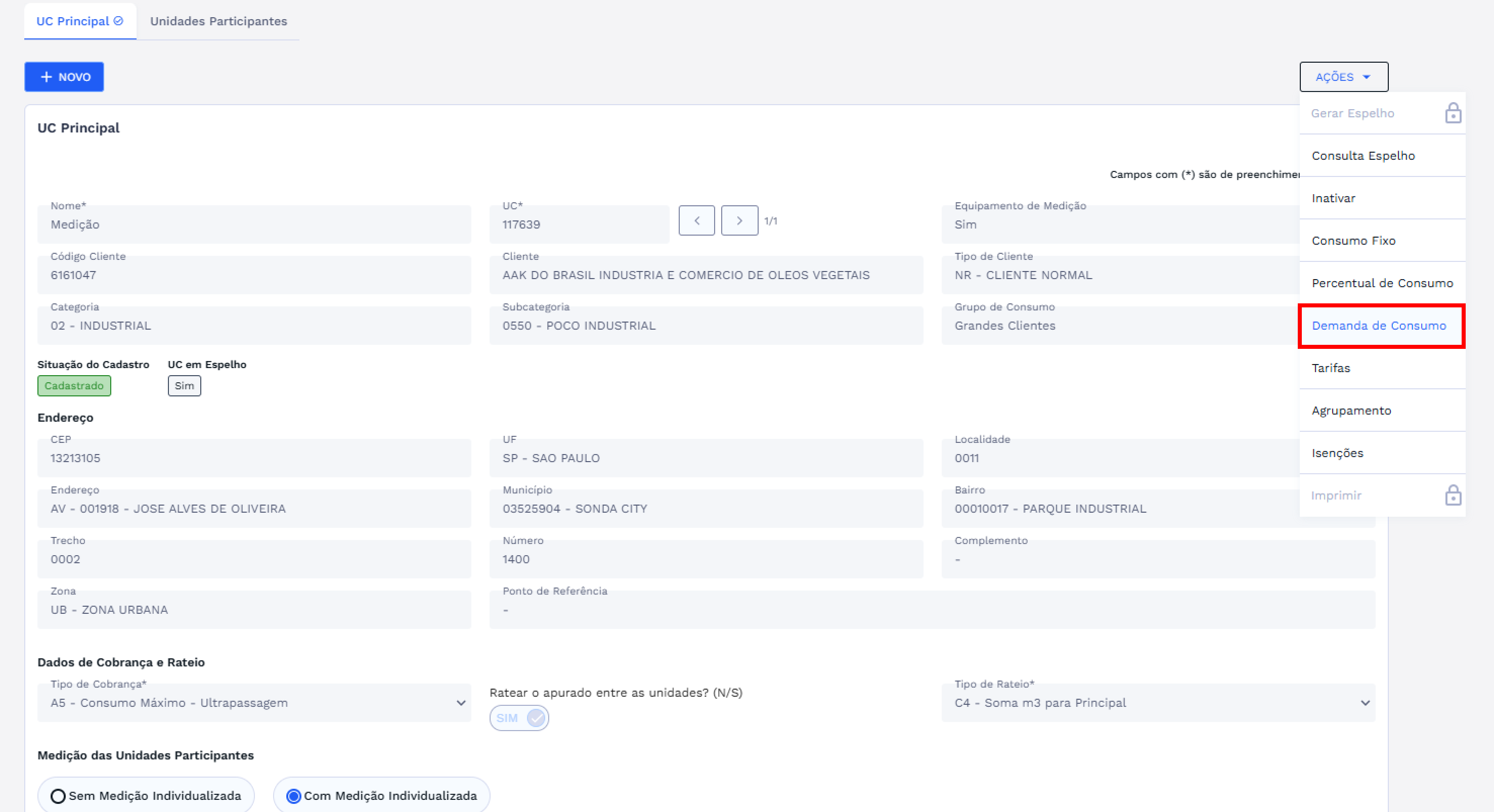Click the plus icon on NOVO button

tap(47, 76)
